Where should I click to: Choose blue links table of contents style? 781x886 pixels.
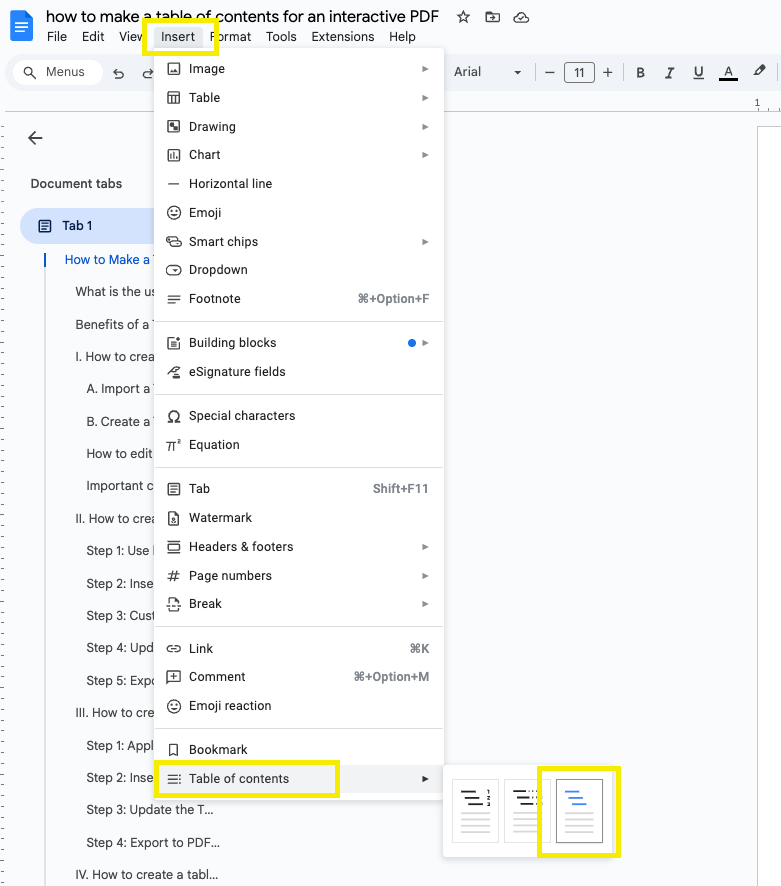(579, 811)
